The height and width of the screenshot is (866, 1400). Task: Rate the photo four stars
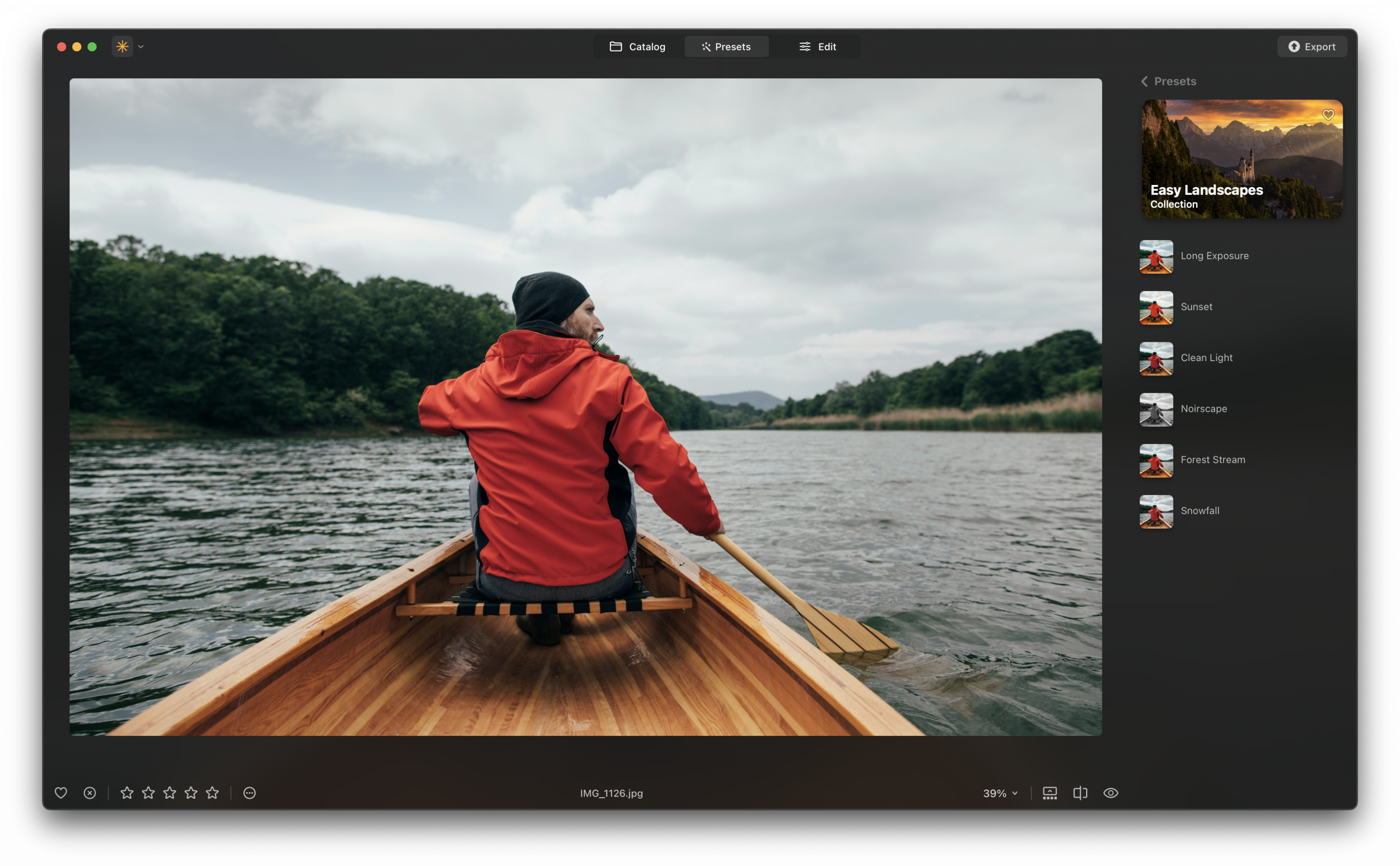[x=191, y=793]
